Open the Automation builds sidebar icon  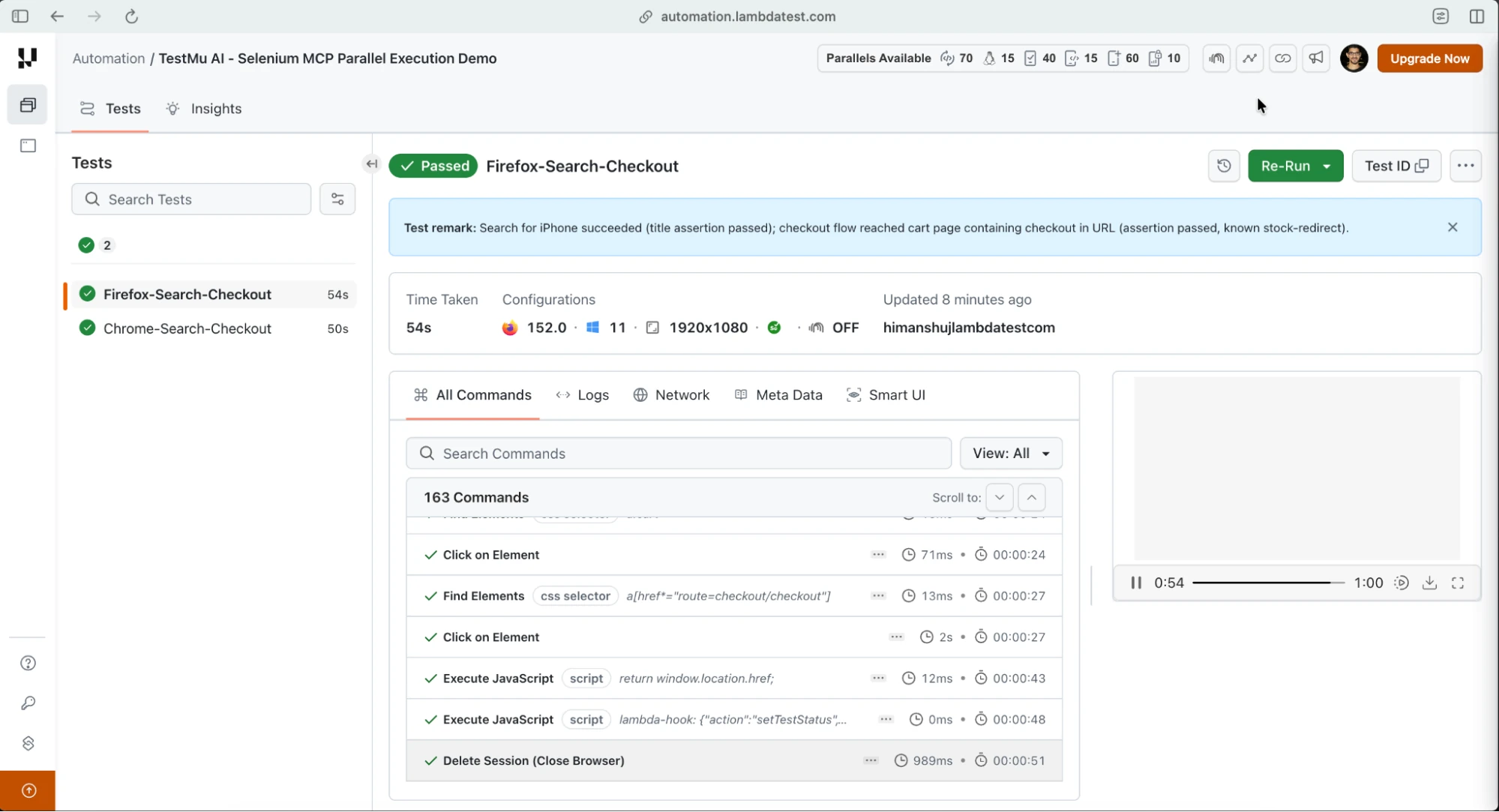28,105
